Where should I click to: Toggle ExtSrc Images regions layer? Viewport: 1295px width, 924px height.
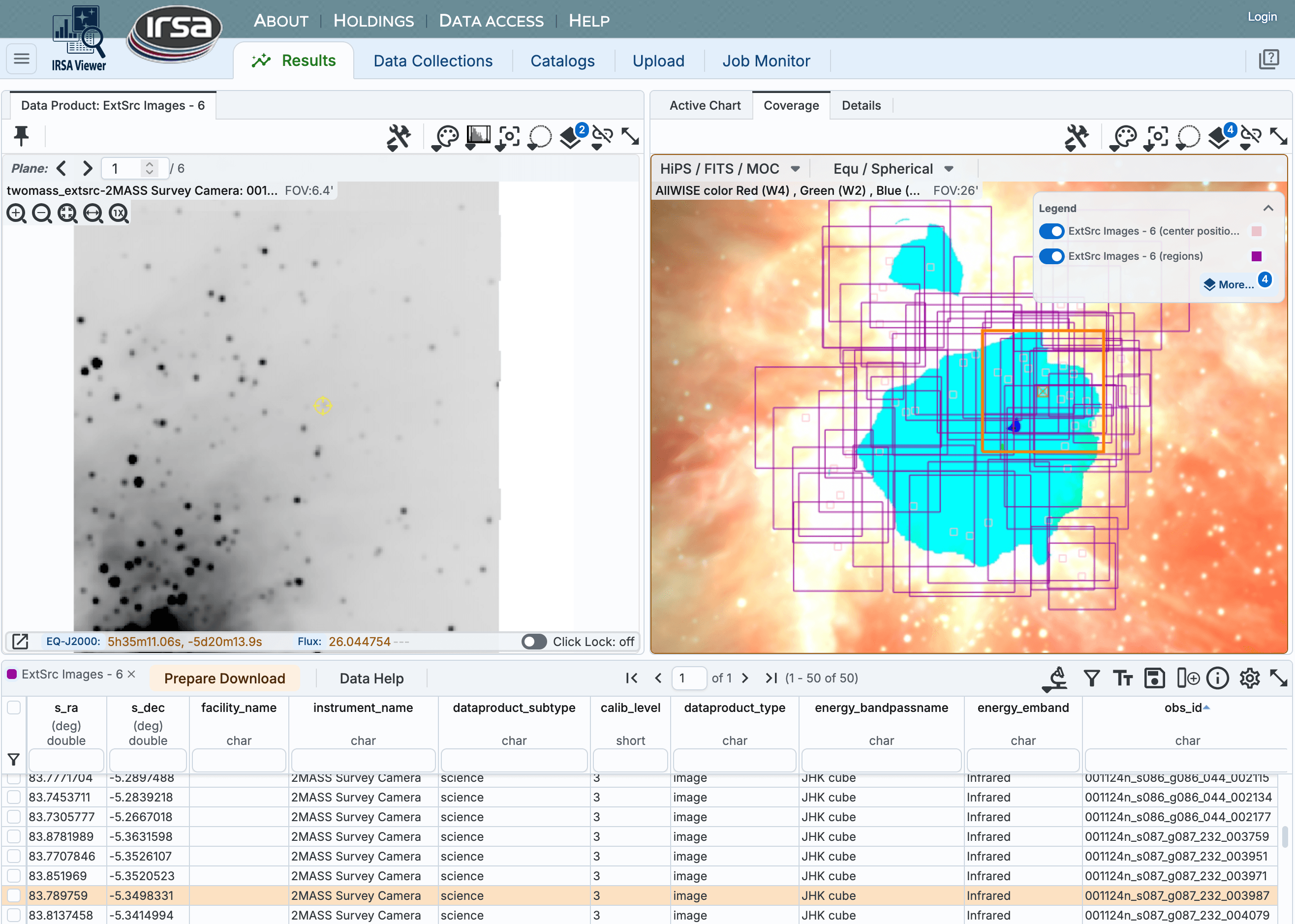tap(1051, 256)
